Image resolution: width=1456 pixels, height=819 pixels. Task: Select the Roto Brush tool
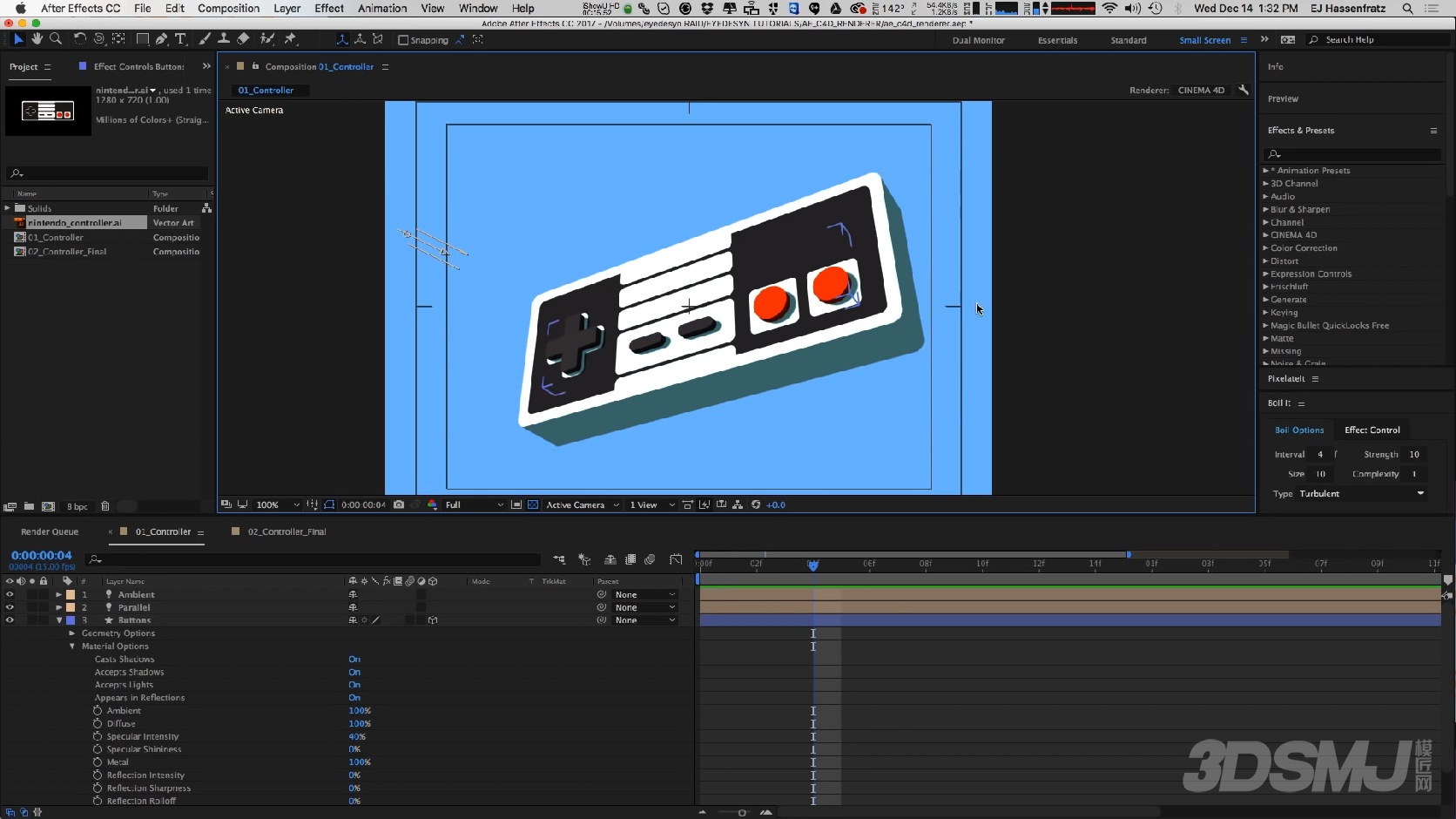(x=267, y=39)
